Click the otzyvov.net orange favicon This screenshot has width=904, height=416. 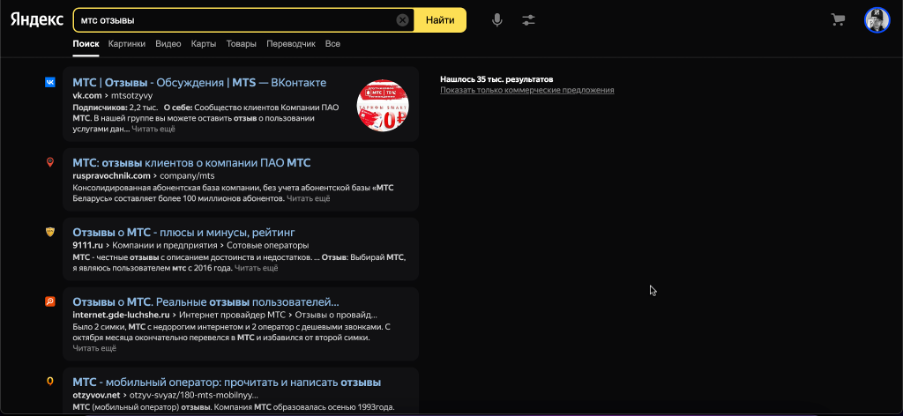(x=50, y=381)
